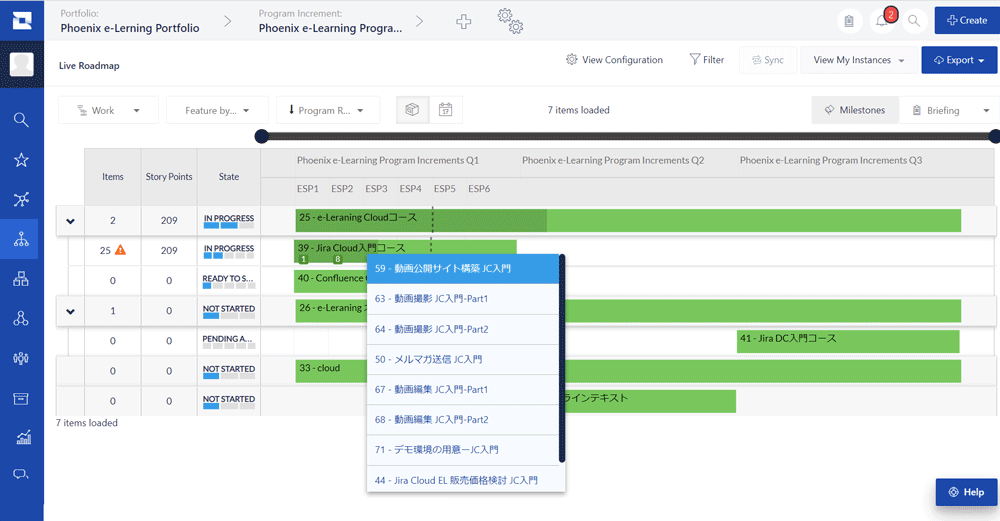Viewport: 1000px width, 521px height.
Task: Open the star favorites icon in sidebar
Action: (x=21, y=160)
